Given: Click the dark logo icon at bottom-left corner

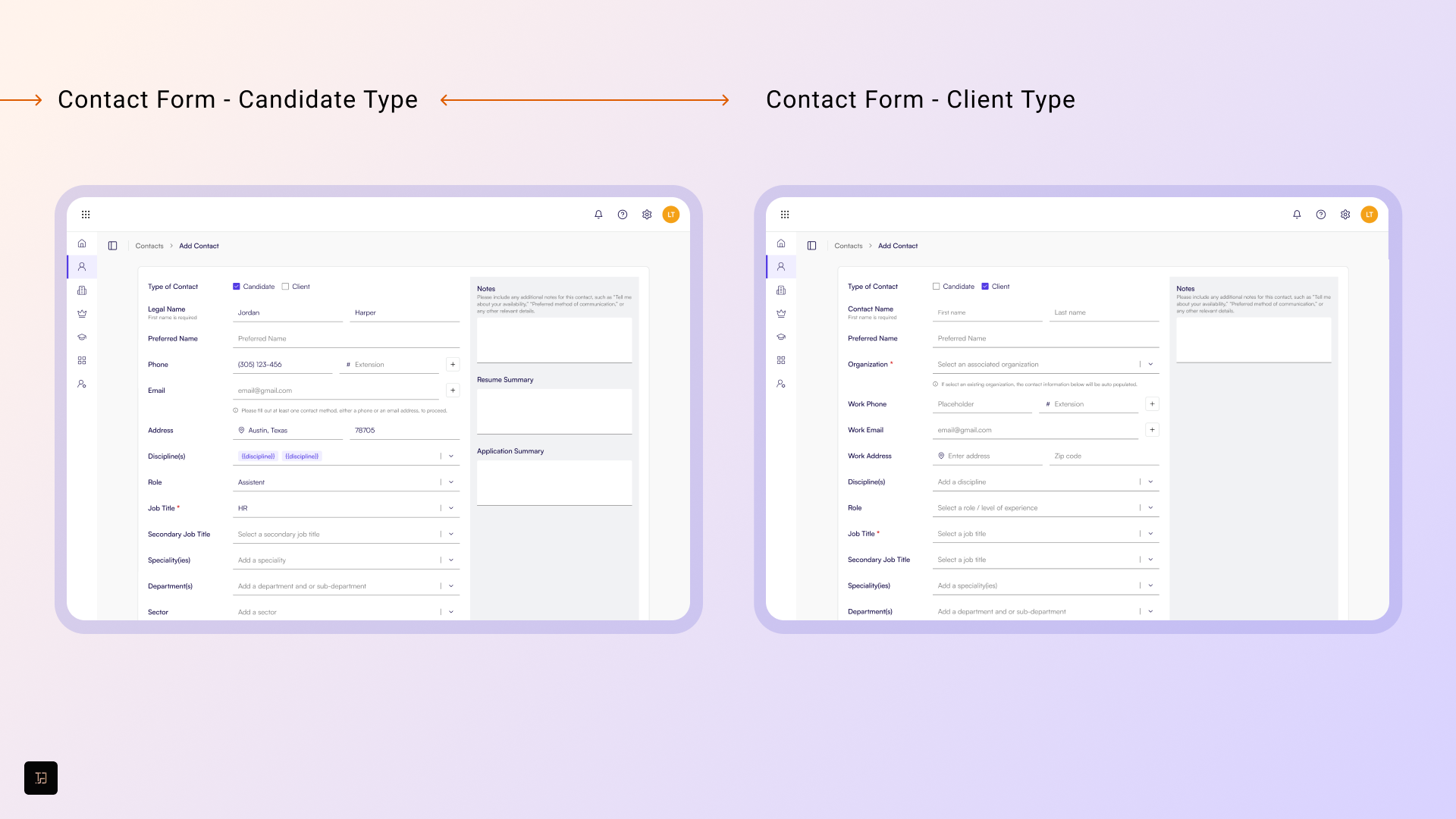Looking at the screenshot, I should [x=41, y=778].
